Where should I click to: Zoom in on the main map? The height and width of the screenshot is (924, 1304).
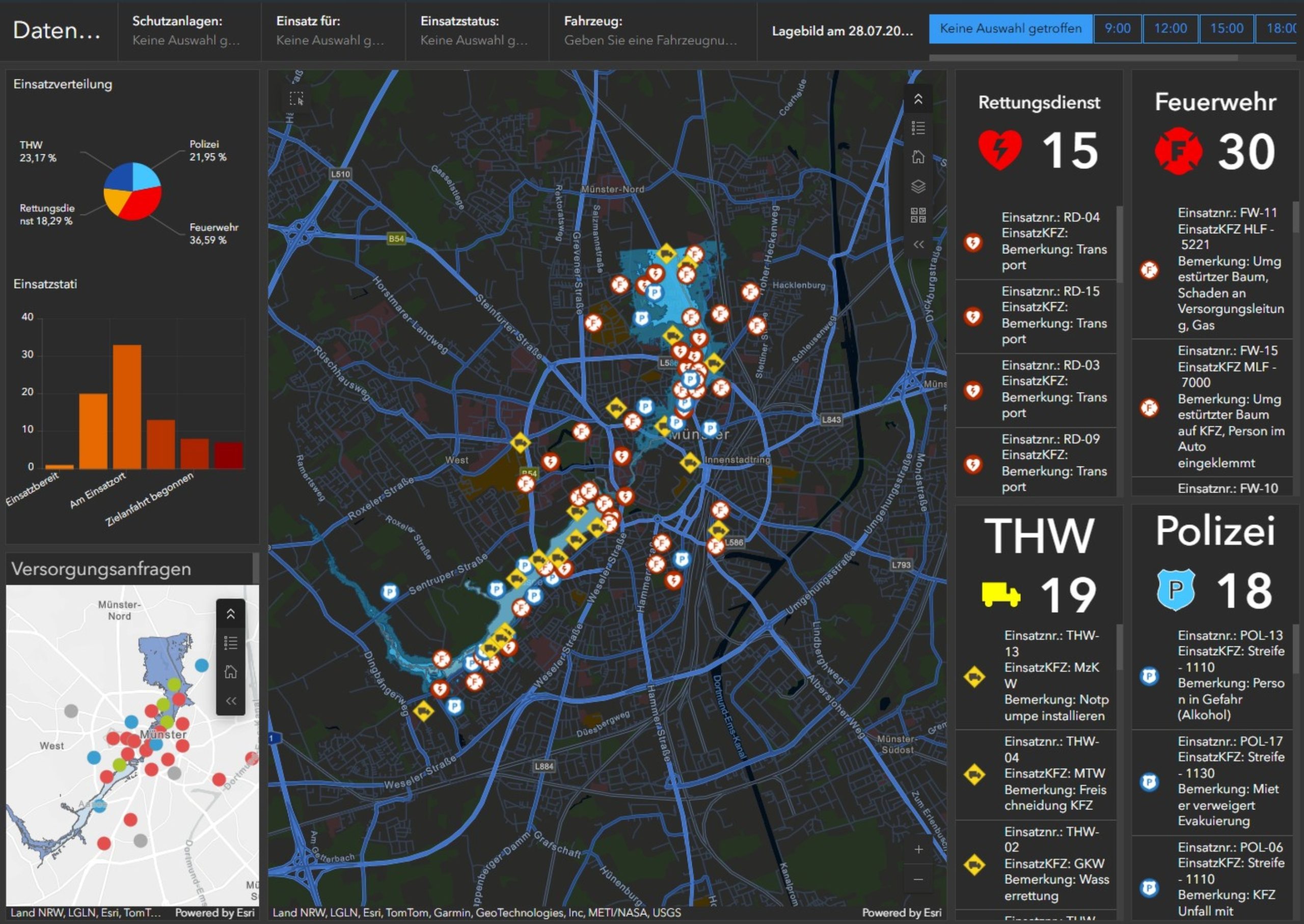918,850
